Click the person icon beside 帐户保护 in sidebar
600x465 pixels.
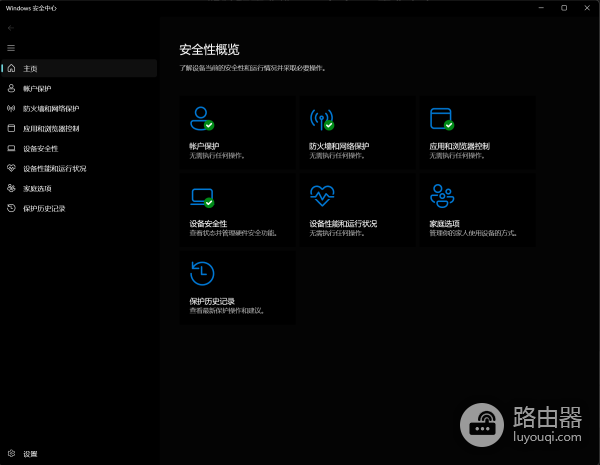[x=11, y=88]
